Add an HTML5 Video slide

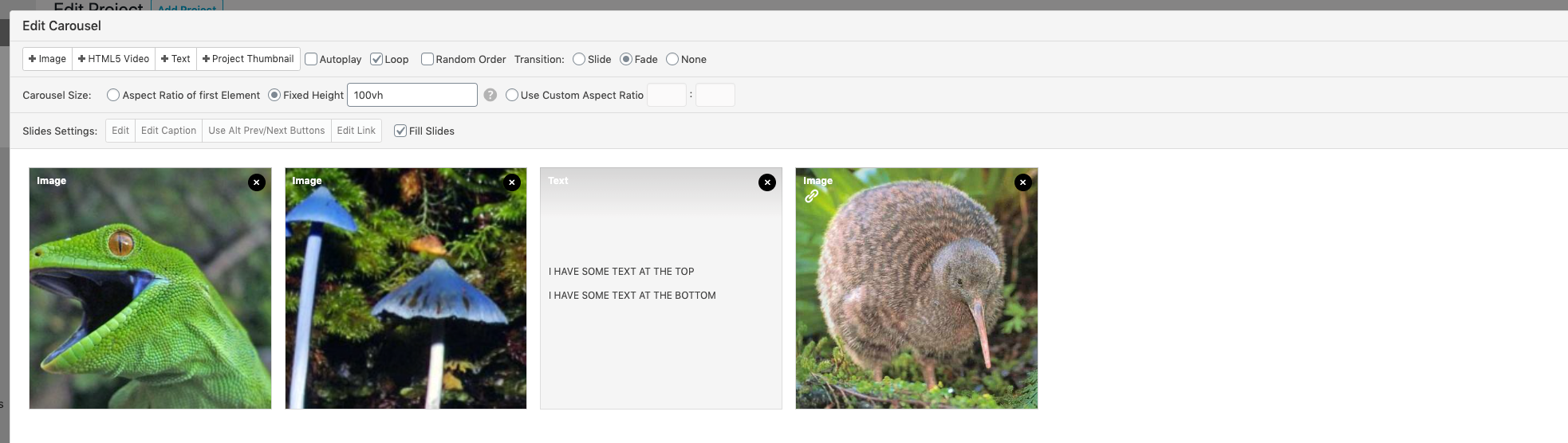[x=114, y=59]
